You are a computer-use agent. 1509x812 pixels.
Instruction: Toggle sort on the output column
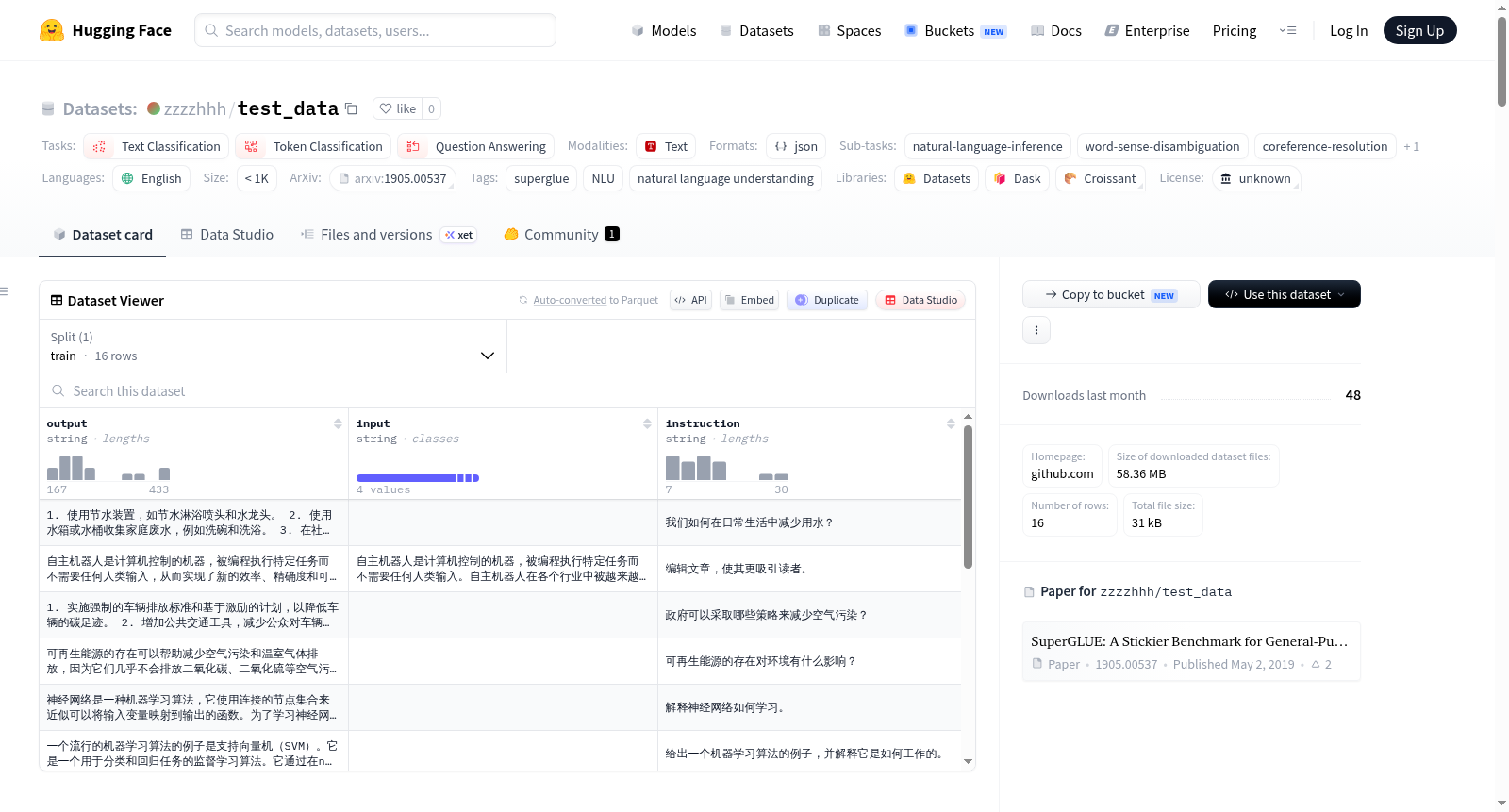click(338, 423)
